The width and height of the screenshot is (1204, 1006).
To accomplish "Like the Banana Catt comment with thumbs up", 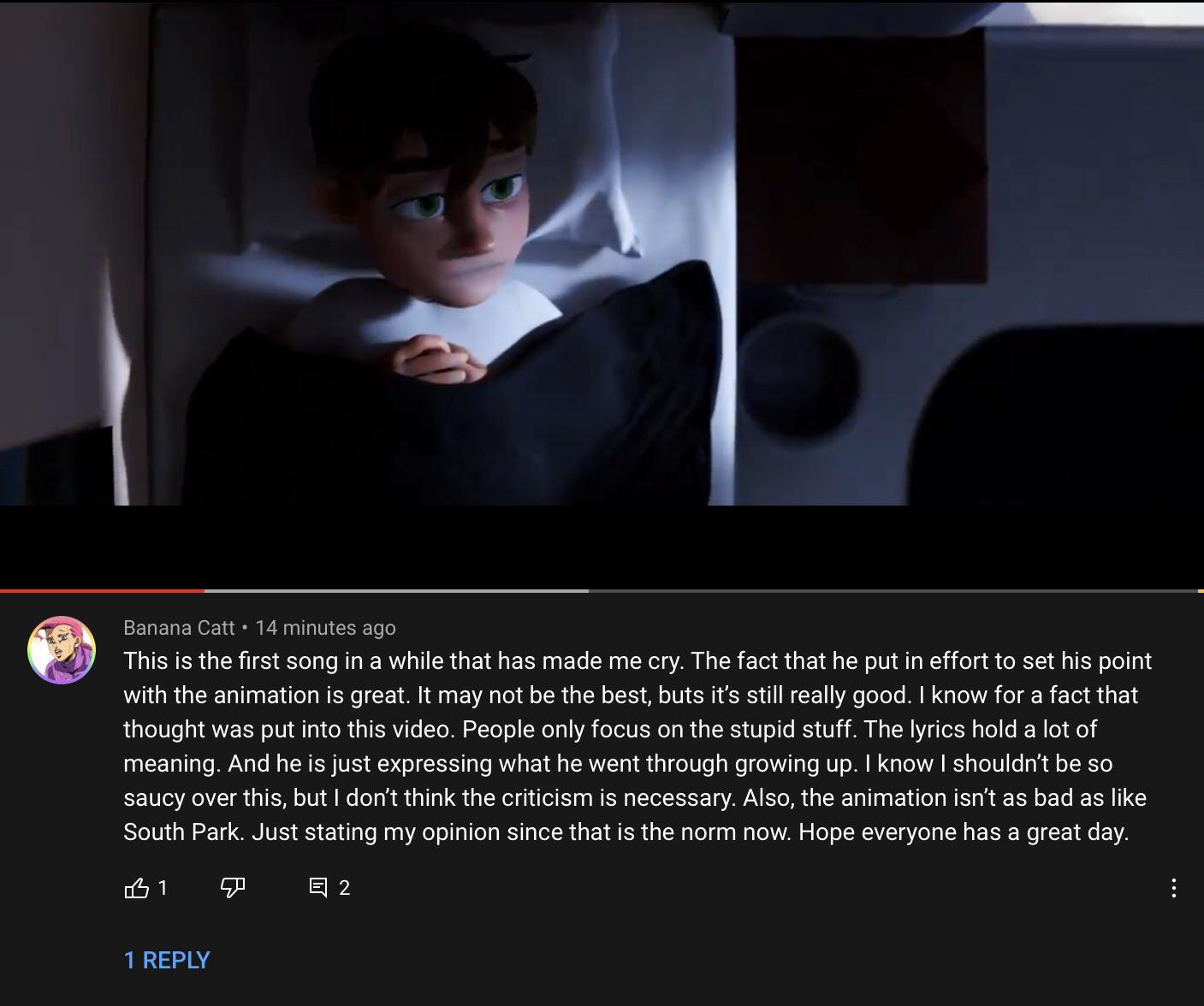I will click(137, 888).
